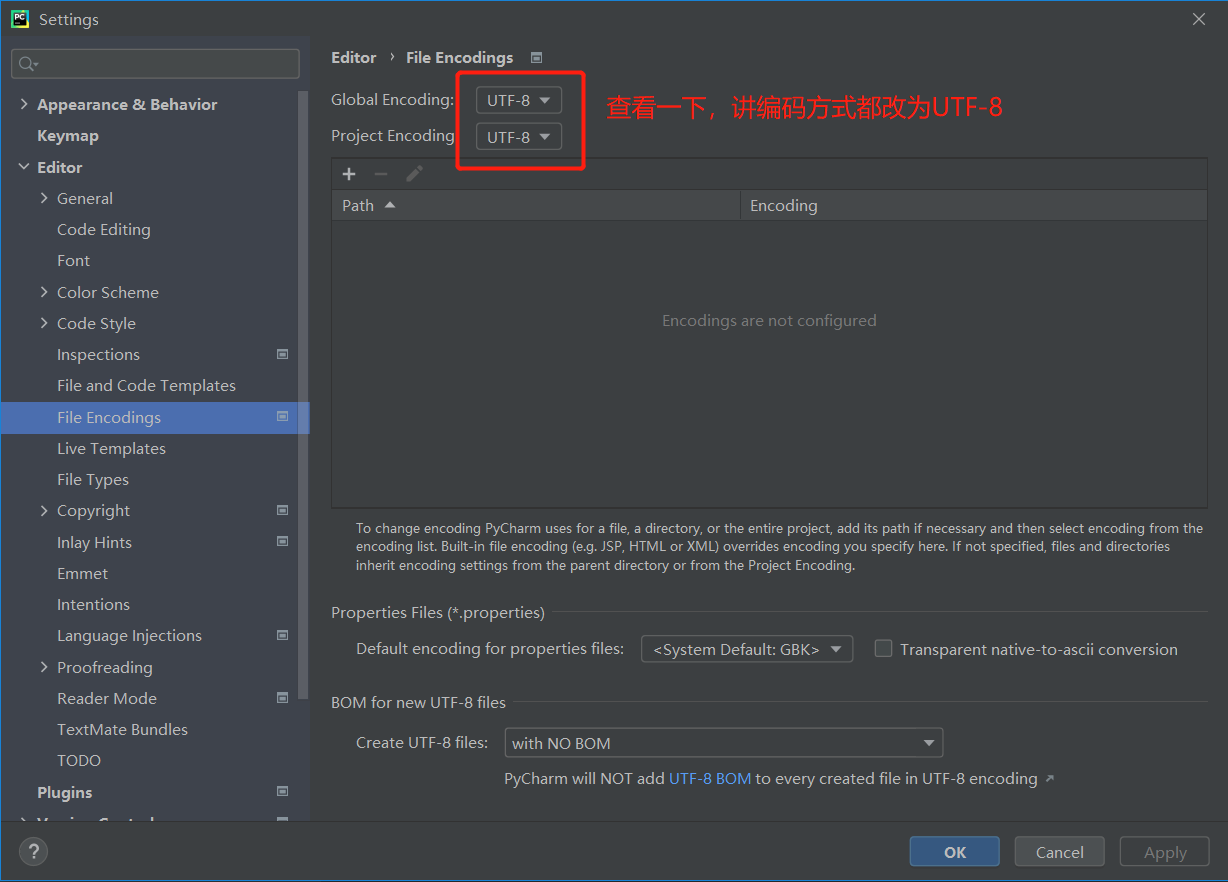Select Font settings page
Viewport: 1228px width, 882px height.
click(x=73, y=260)
